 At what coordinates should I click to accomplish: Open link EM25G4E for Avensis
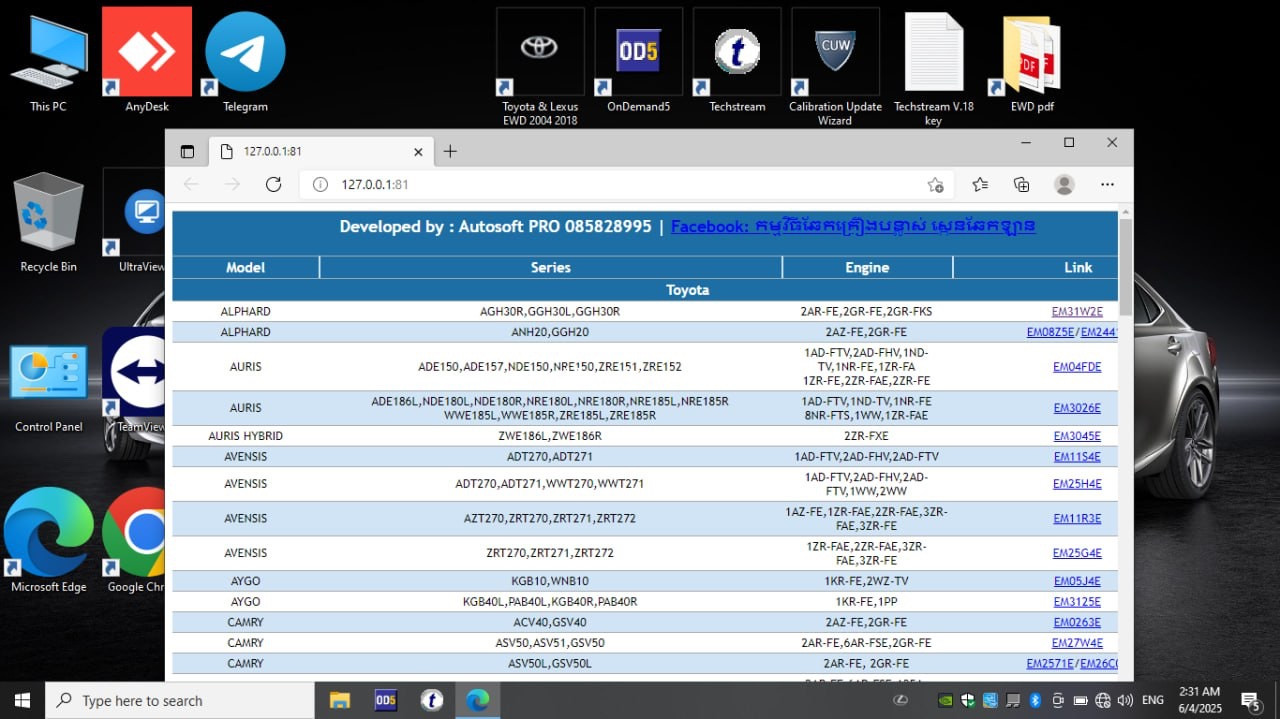[x=1077, y=553]
